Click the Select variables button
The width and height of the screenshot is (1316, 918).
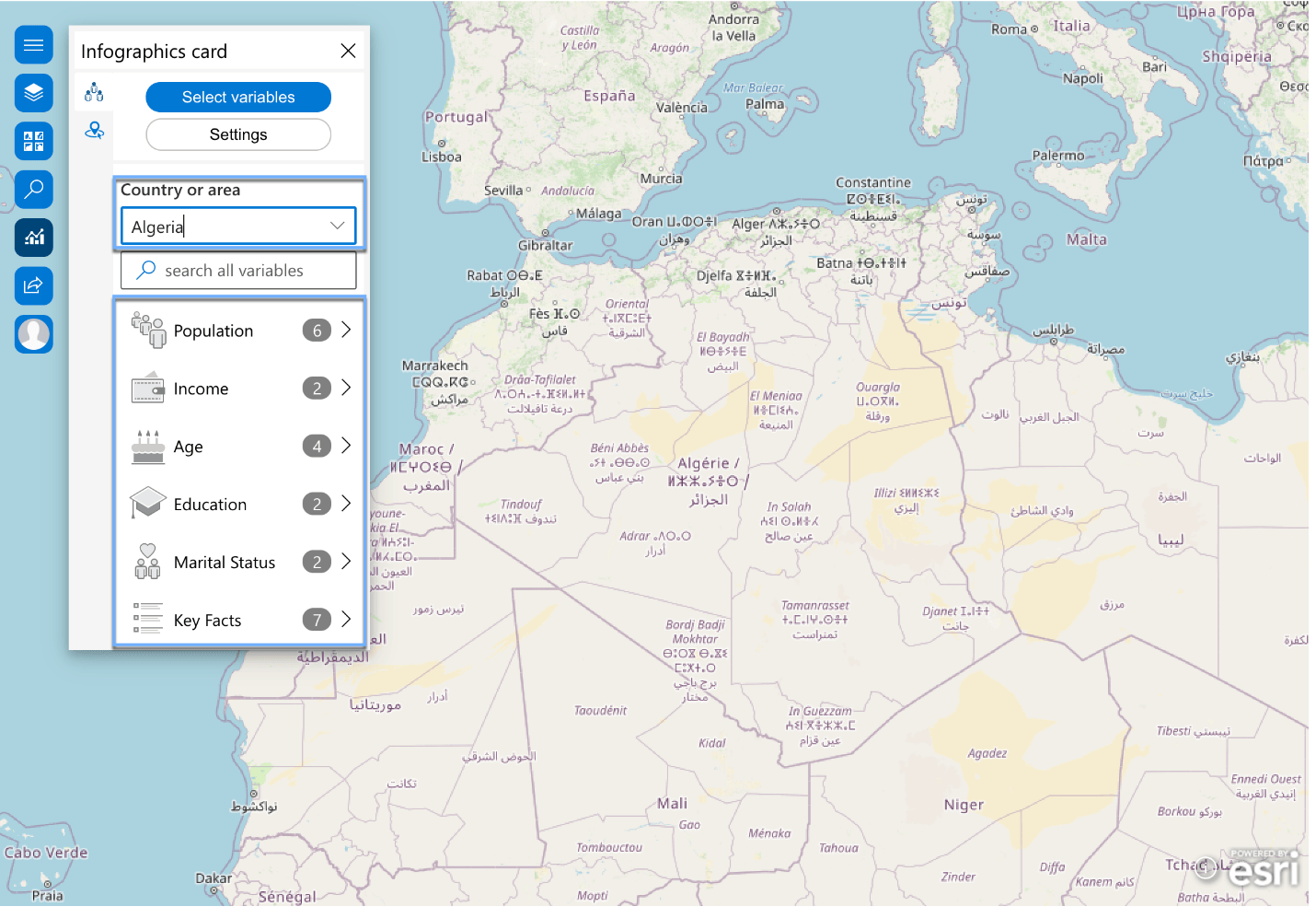click(238, 97)
